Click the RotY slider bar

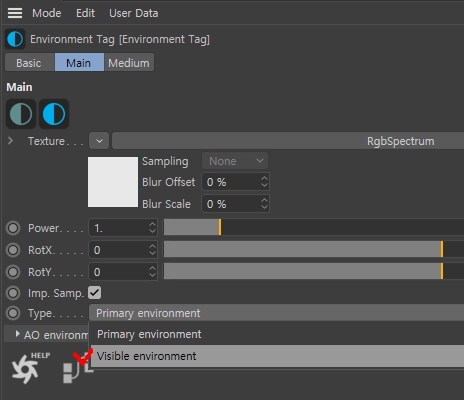(x=313, y=271)
